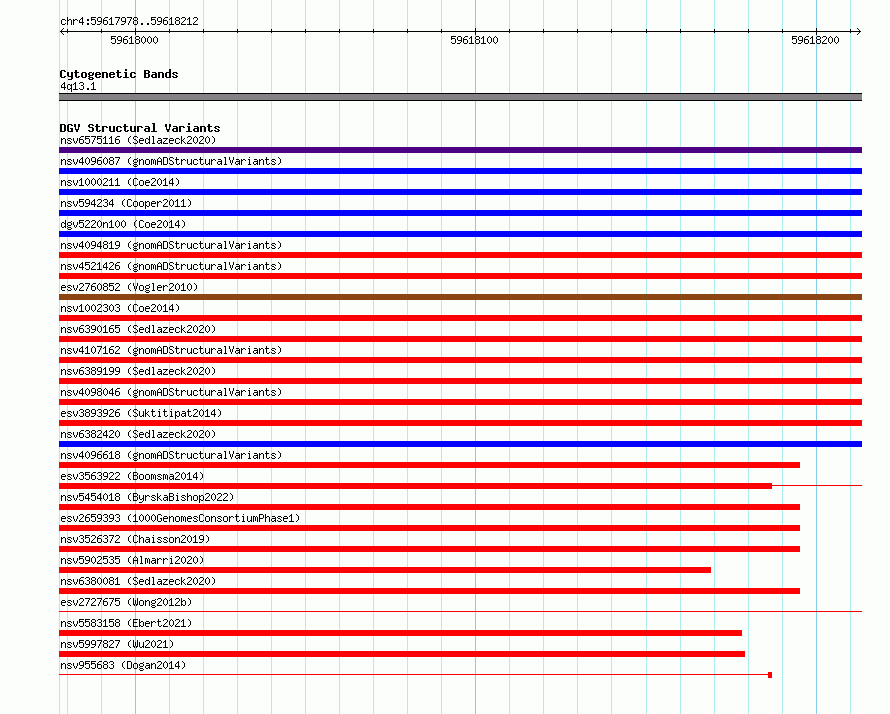Viewport: 890px width, 714px height.
Task: Select the blue bar under nsv1000211
Action: click(460, 192)
